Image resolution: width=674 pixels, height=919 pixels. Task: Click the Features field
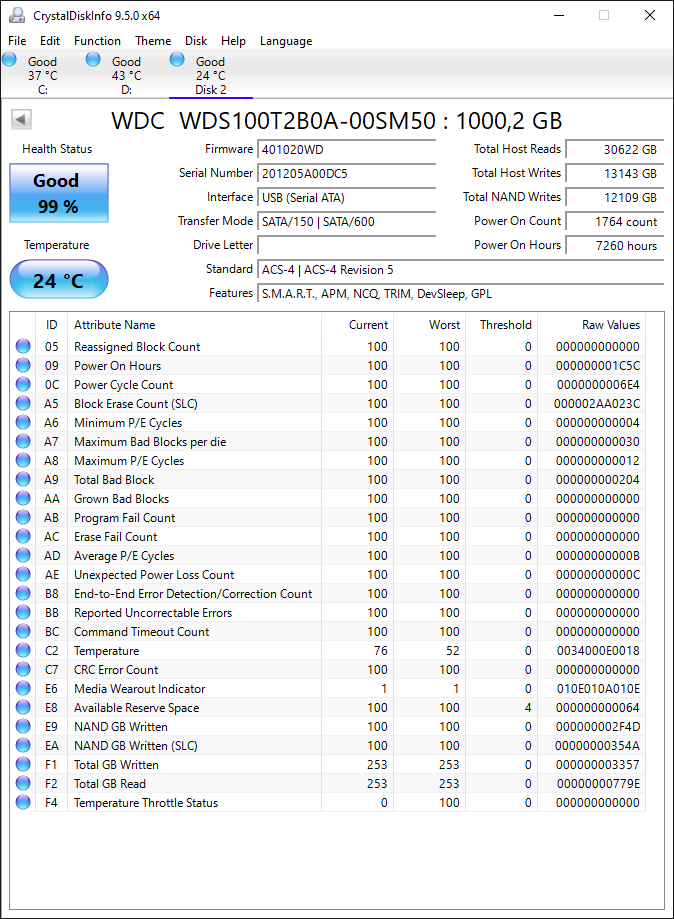tap(461, 294)
